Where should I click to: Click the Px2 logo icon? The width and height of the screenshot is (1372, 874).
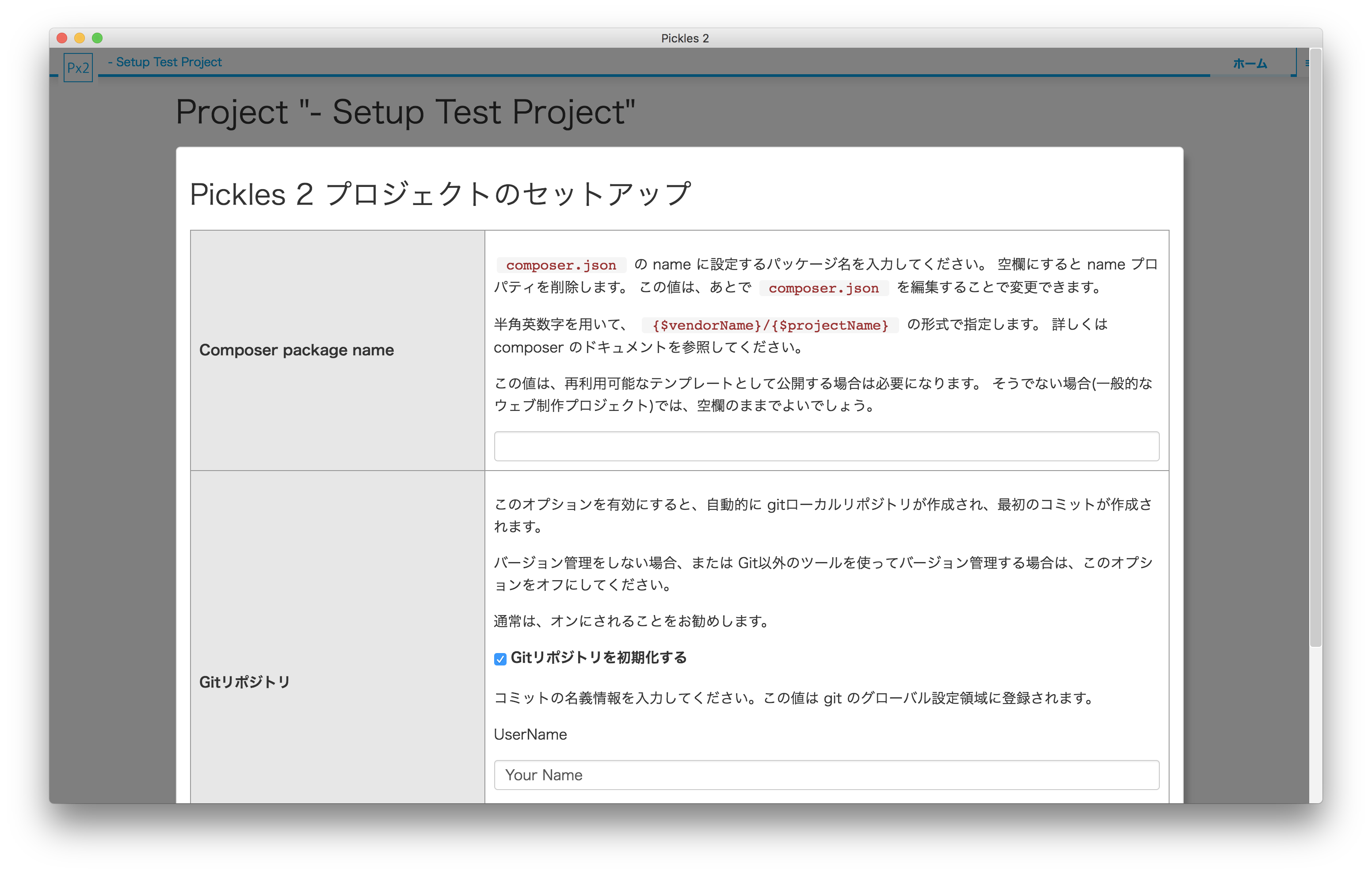(78, 68)
